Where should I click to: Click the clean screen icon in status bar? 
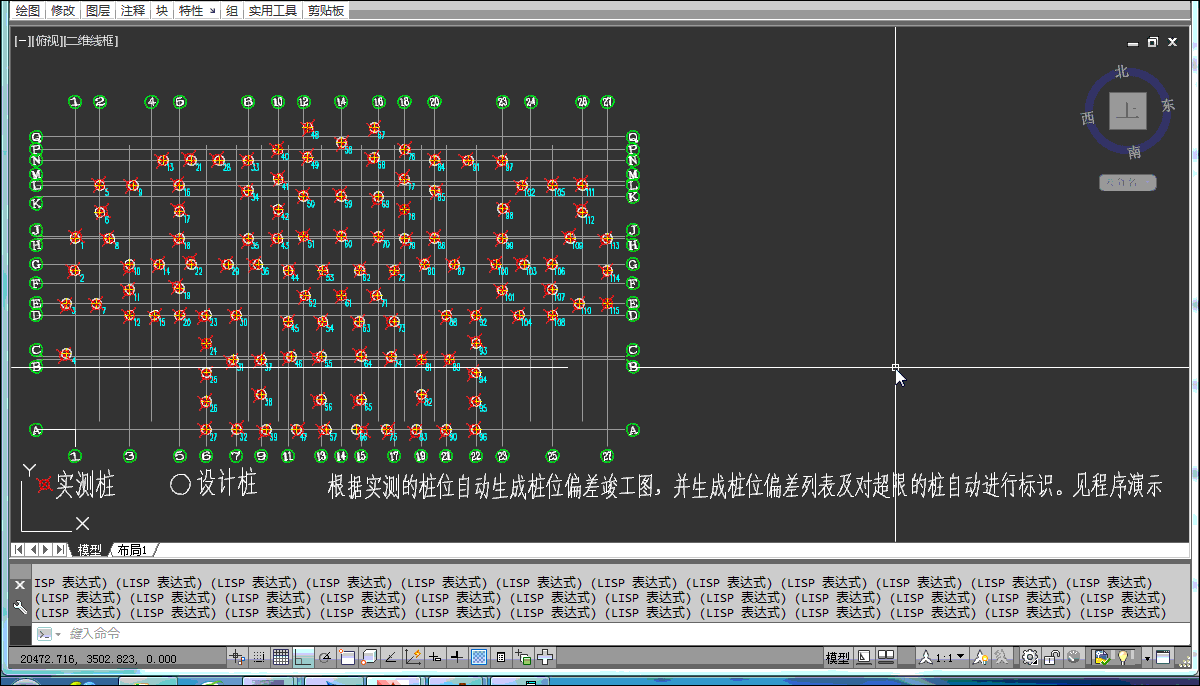pyautogui.click(x=1163, y=657)
